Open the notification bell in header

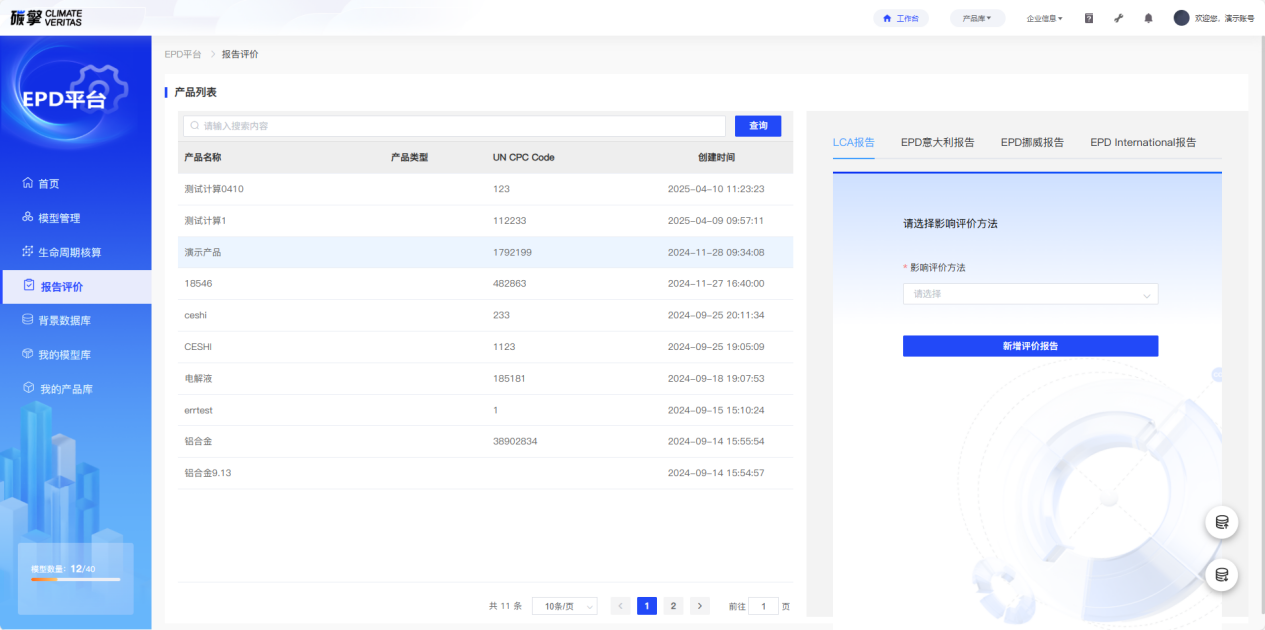pyautogui.click(x=1148, y=18)
